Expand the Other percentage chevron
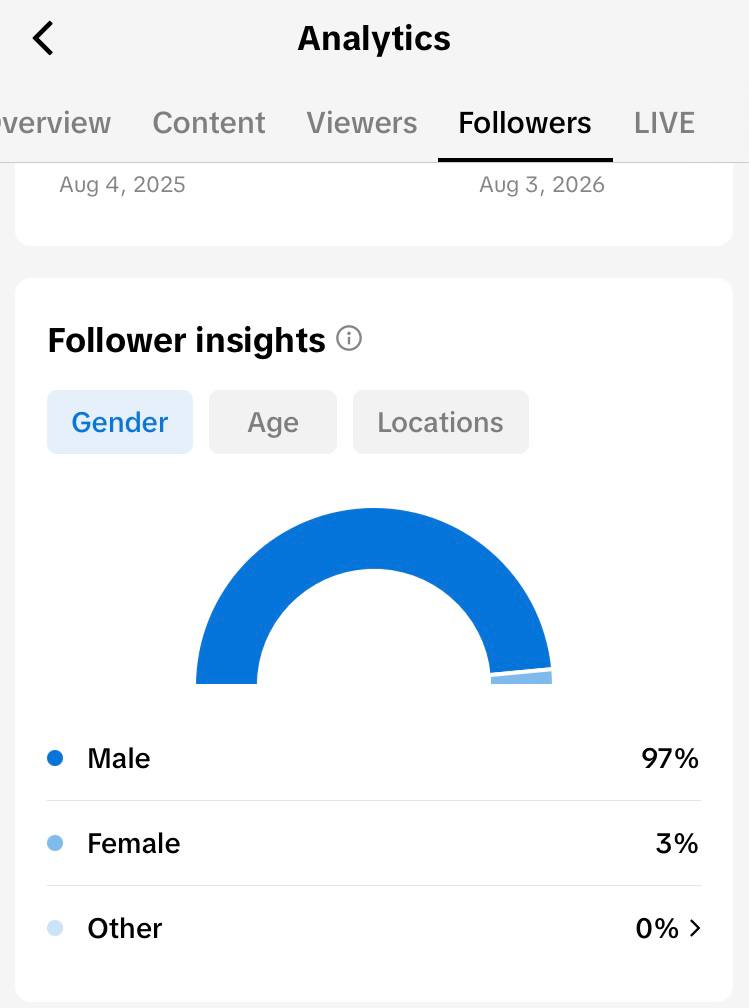This screenshot has height=1008, width=749. click(x=694, y=928)
